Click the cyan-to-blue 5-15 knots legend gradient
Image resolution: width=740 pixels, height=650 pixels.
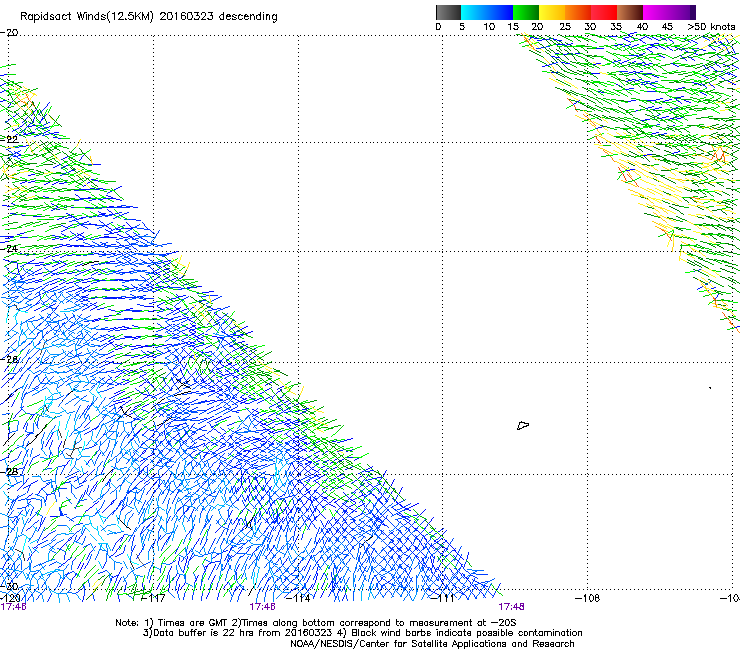[487, 12]
